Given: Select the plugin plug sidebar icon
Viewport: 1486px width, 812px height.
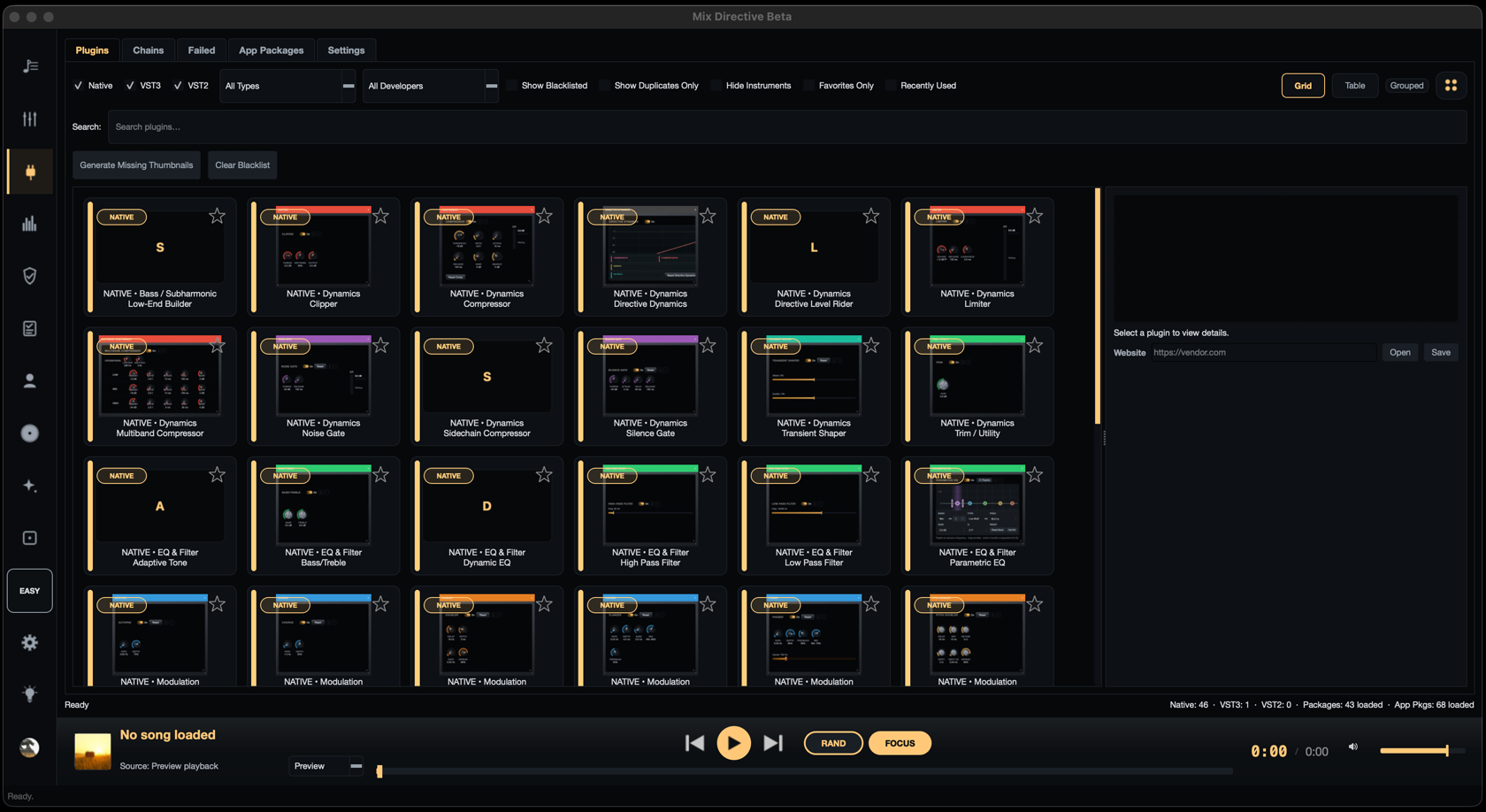Looking at the screenshot, I should [30, 172].
